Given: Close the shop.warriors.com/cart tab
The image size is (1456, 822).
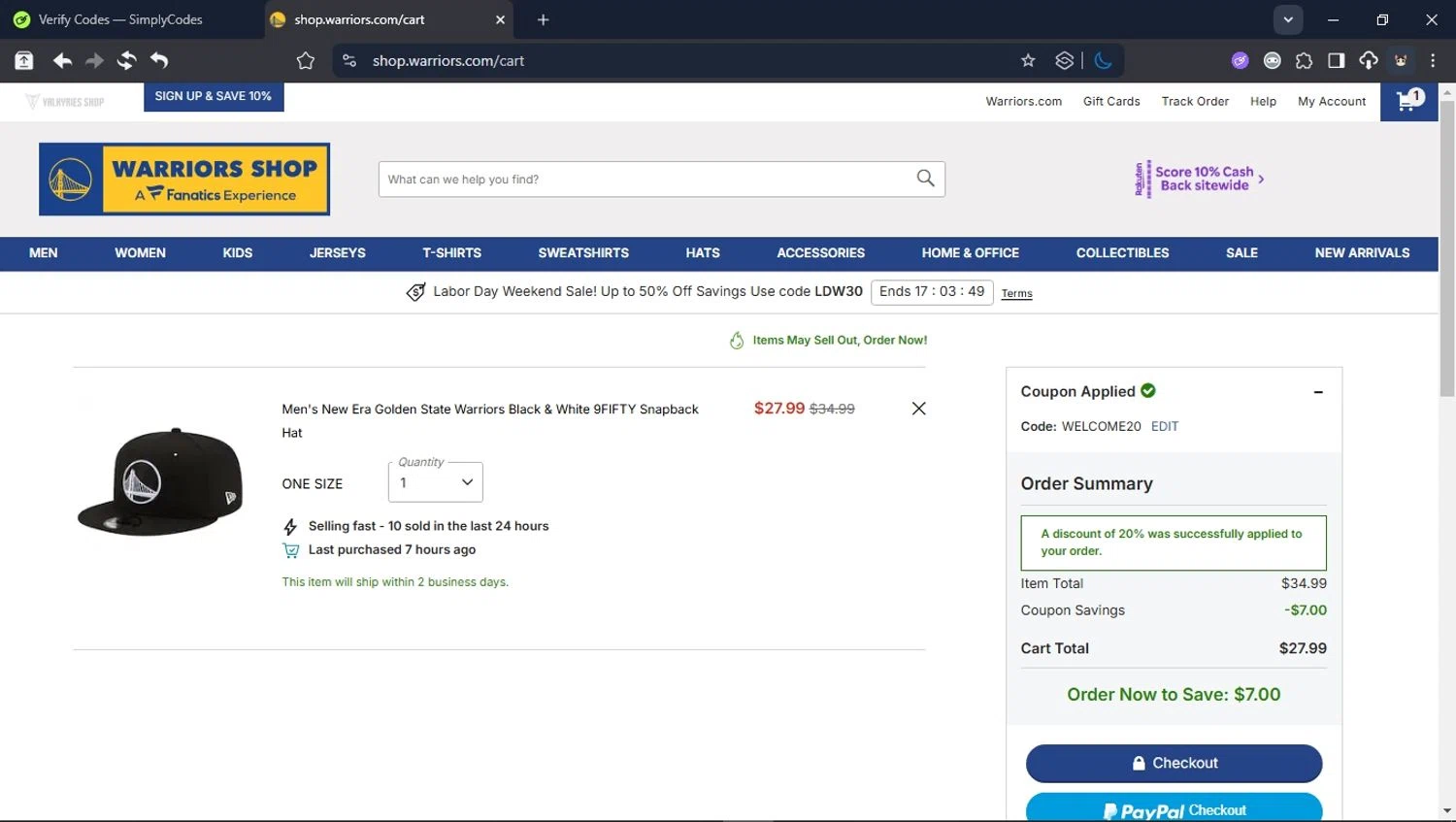Looking at the screenshot, I should [x=501, y=19].
